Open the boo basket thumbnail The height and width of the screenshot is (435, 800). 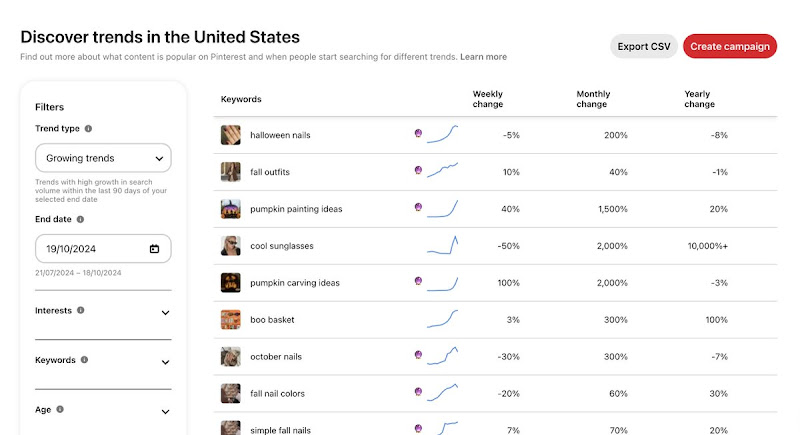click(x=231, y=320)
